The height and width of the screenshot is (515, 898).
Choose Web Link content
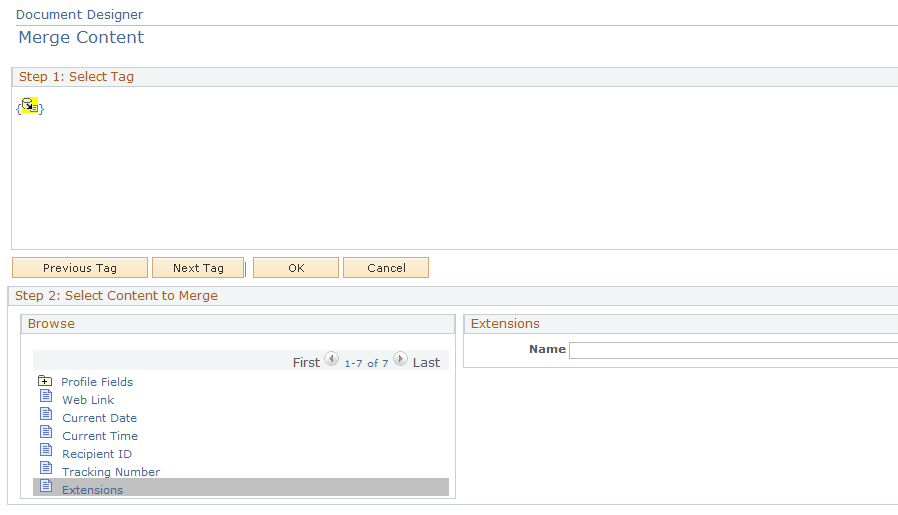[x=88, y=400]
